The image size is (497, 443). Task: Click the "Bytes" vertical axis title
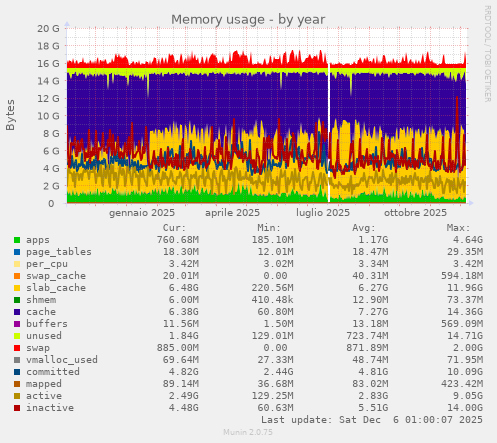point(10,115)
